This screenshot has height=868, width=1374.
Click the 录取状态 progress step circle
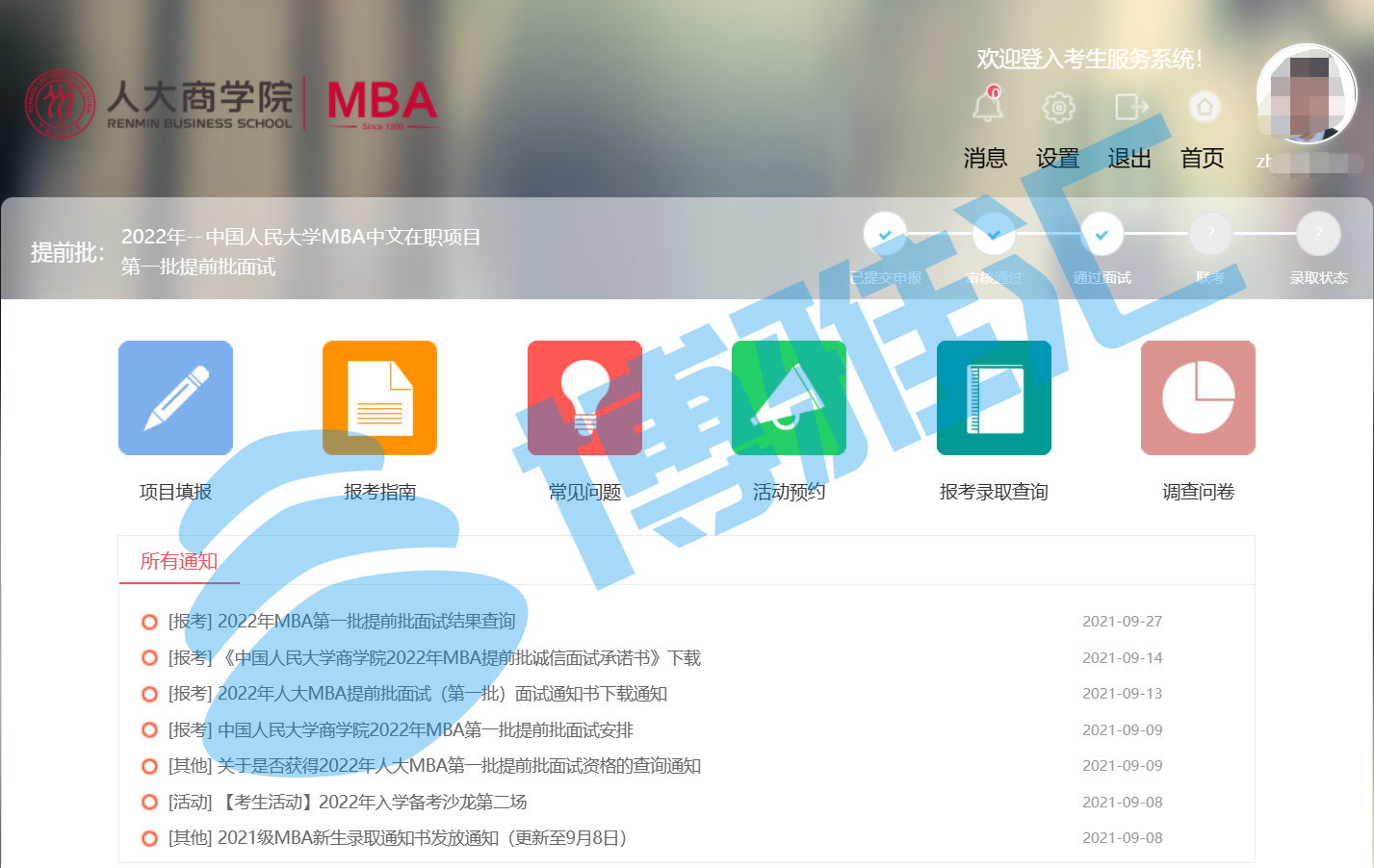point(1318,234)
